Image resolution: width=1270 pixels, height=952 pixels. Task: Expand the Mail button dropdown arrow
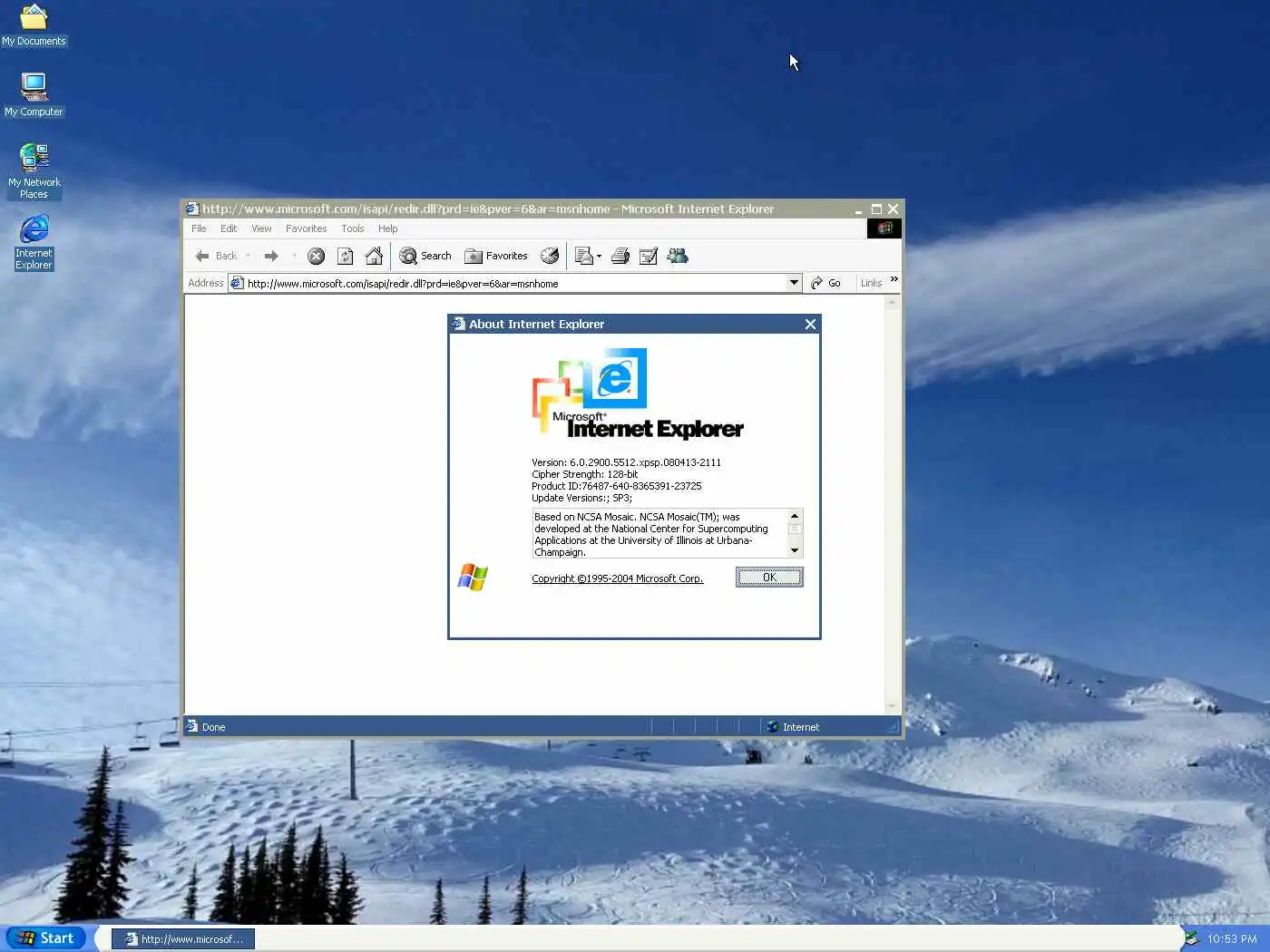(x=599, y=257)
